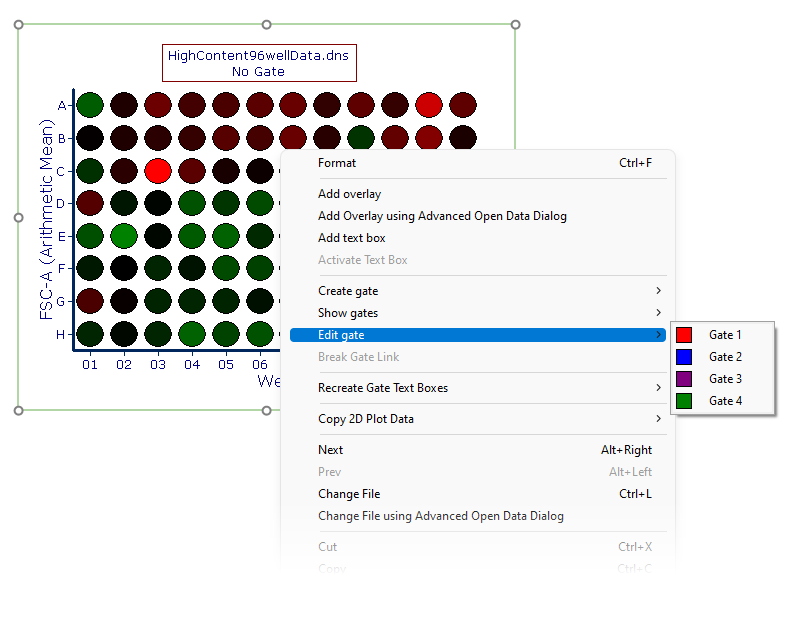Image resolution: width=790 pixels, height=629 pixels.
Task: Click the blue Gate 2 color swatch
Action: tap(684, 357)
